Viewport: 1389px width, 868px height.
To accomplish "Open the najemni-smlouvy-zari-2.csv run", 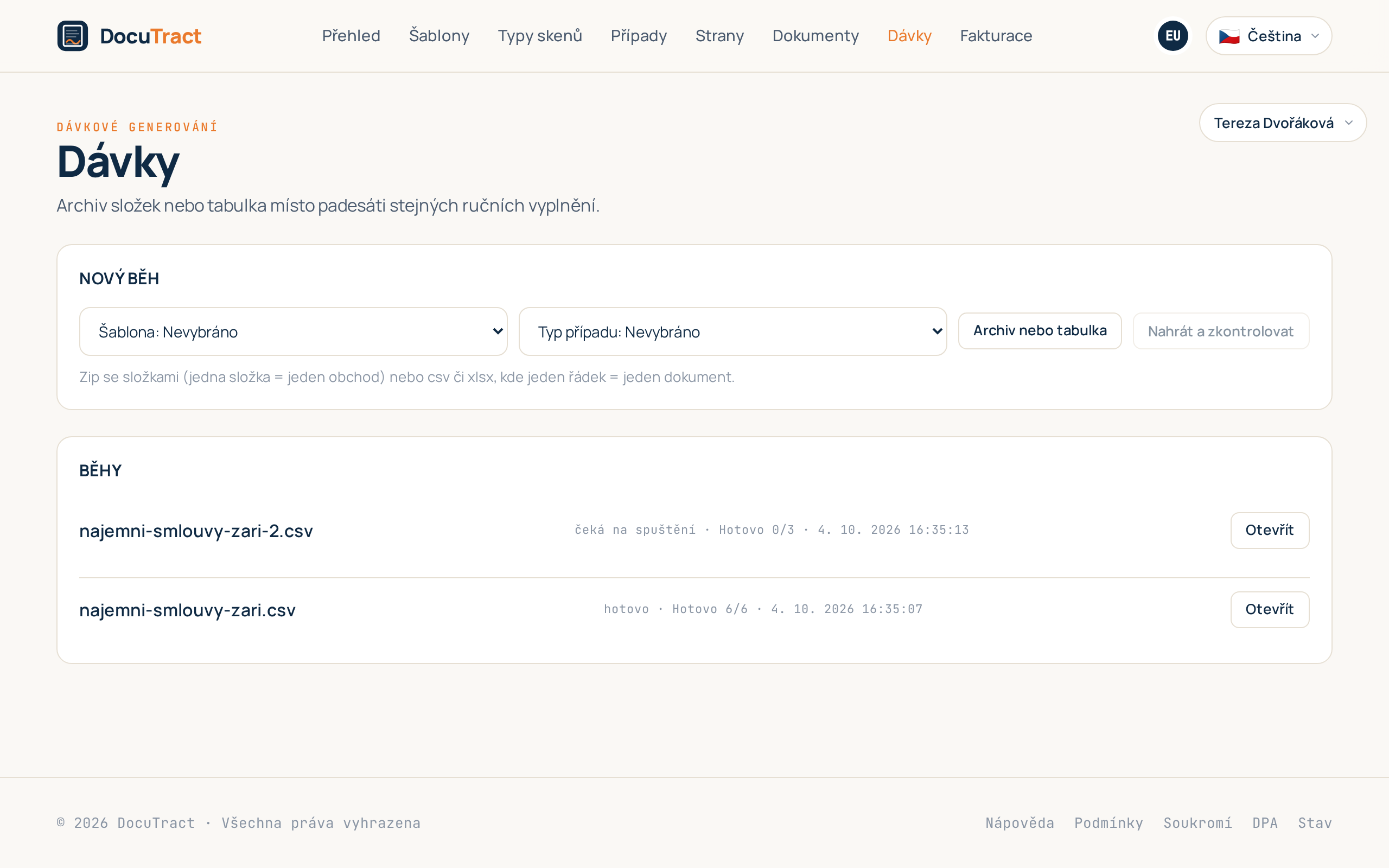I will coord(1269,531).
